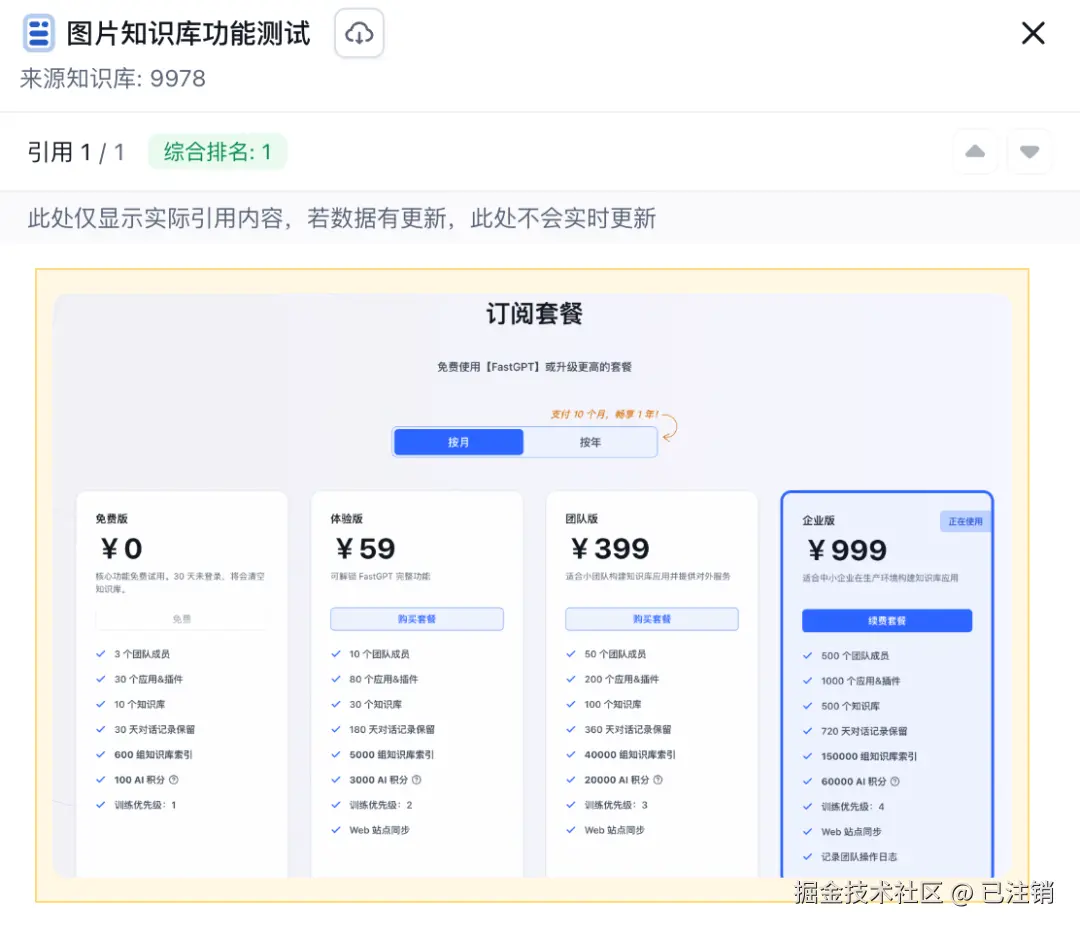
Task: Click the ¥ 59 price in 体验版
Action: 365,549
